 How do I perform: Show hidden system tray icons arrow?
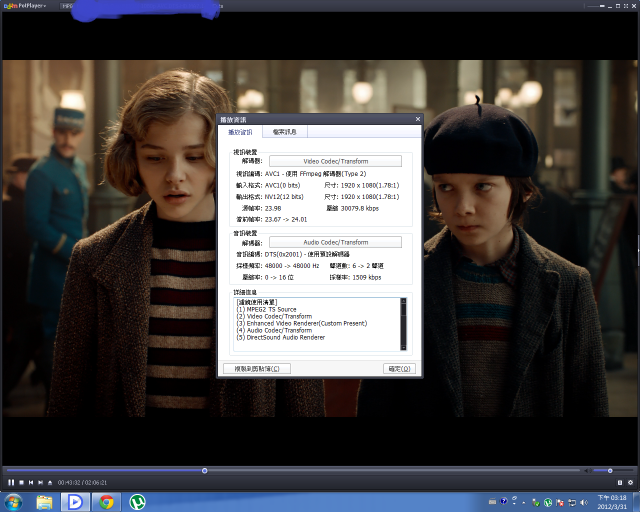click(524, 503)
